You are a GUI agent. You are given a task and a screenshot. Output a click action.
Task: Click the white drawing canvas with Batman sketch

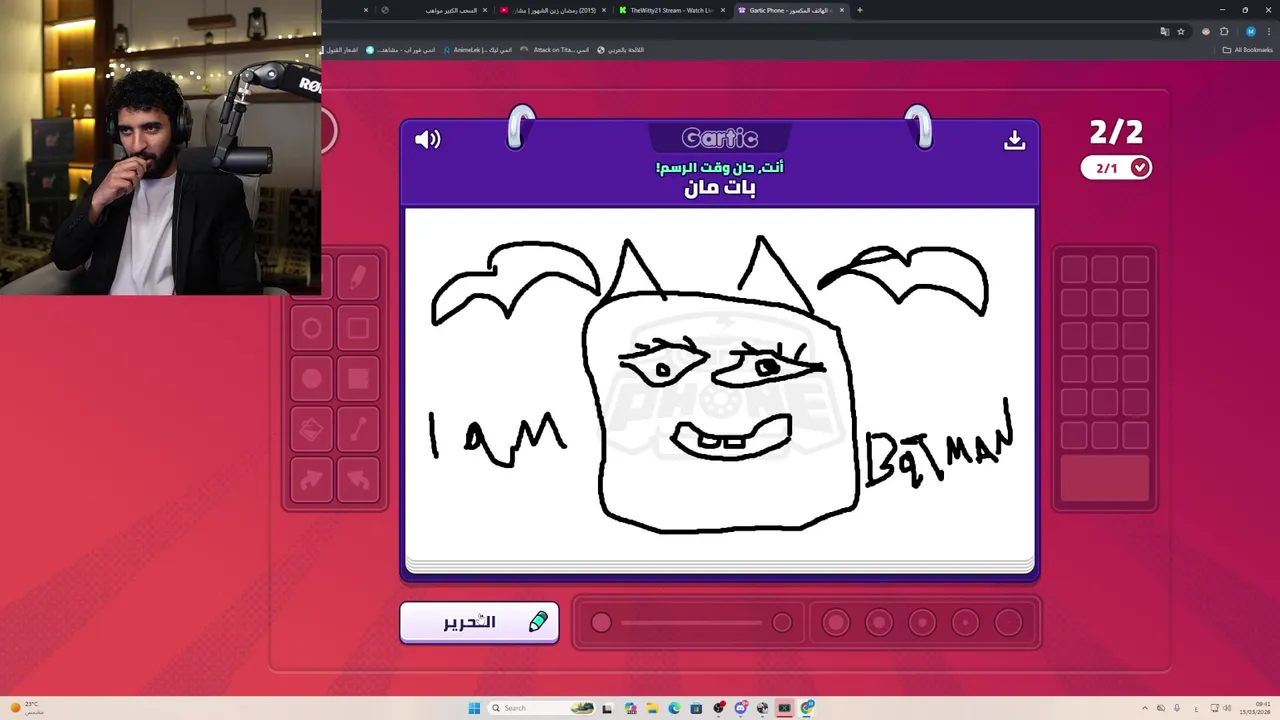pos(719,385)
